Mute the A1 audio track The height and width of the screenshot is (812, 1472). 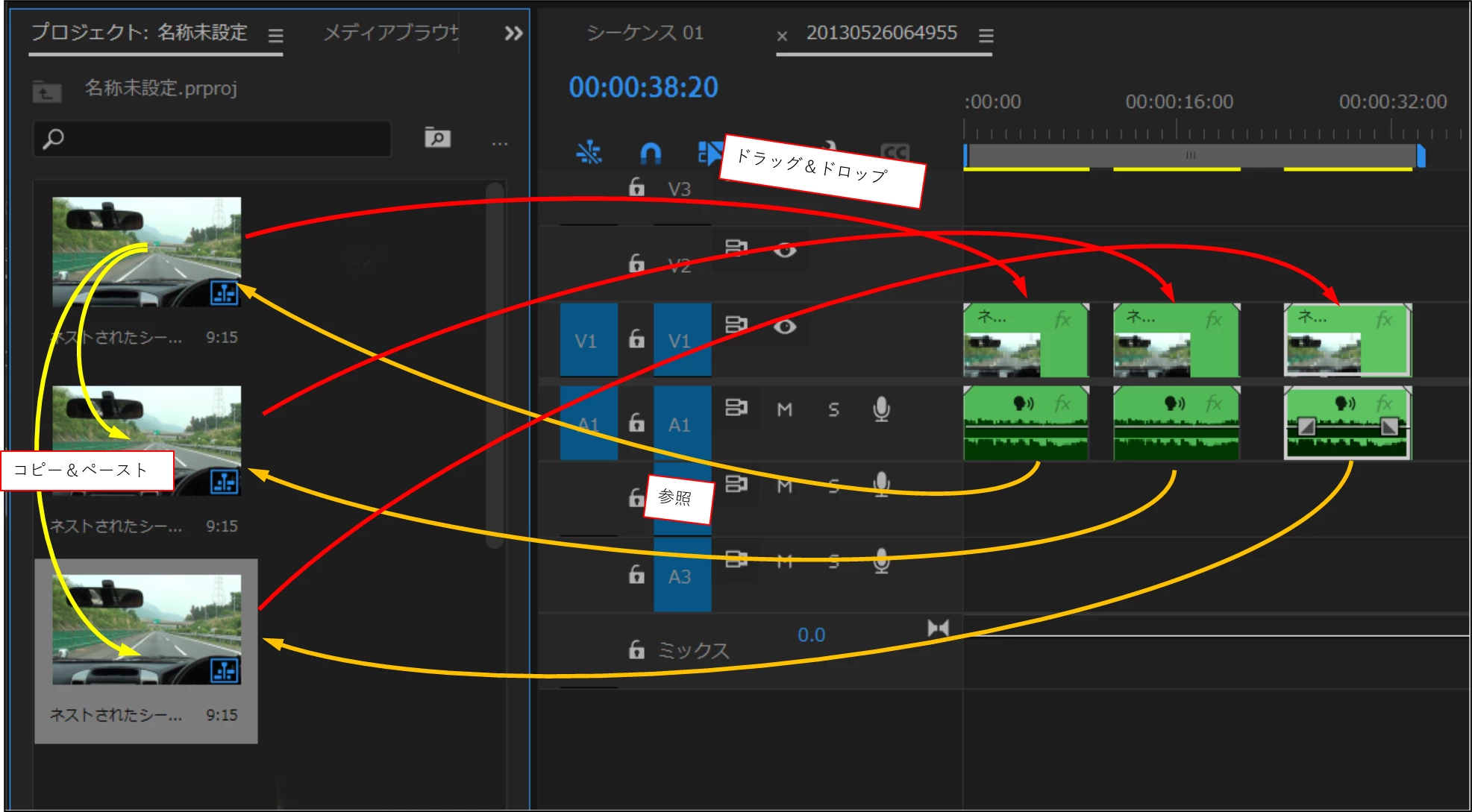pyautogui.click(x=784, y=409)
